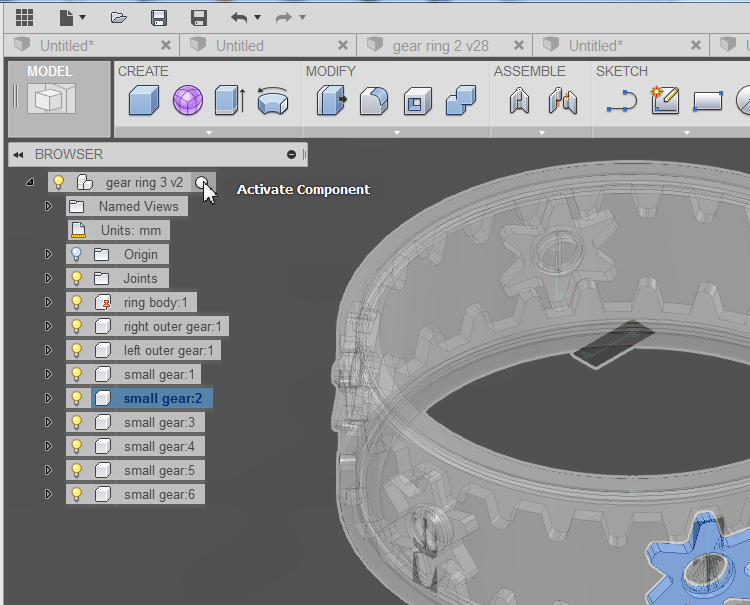
Task: Select small gear:6 in browser tree
Action: (x=158, y=494)
